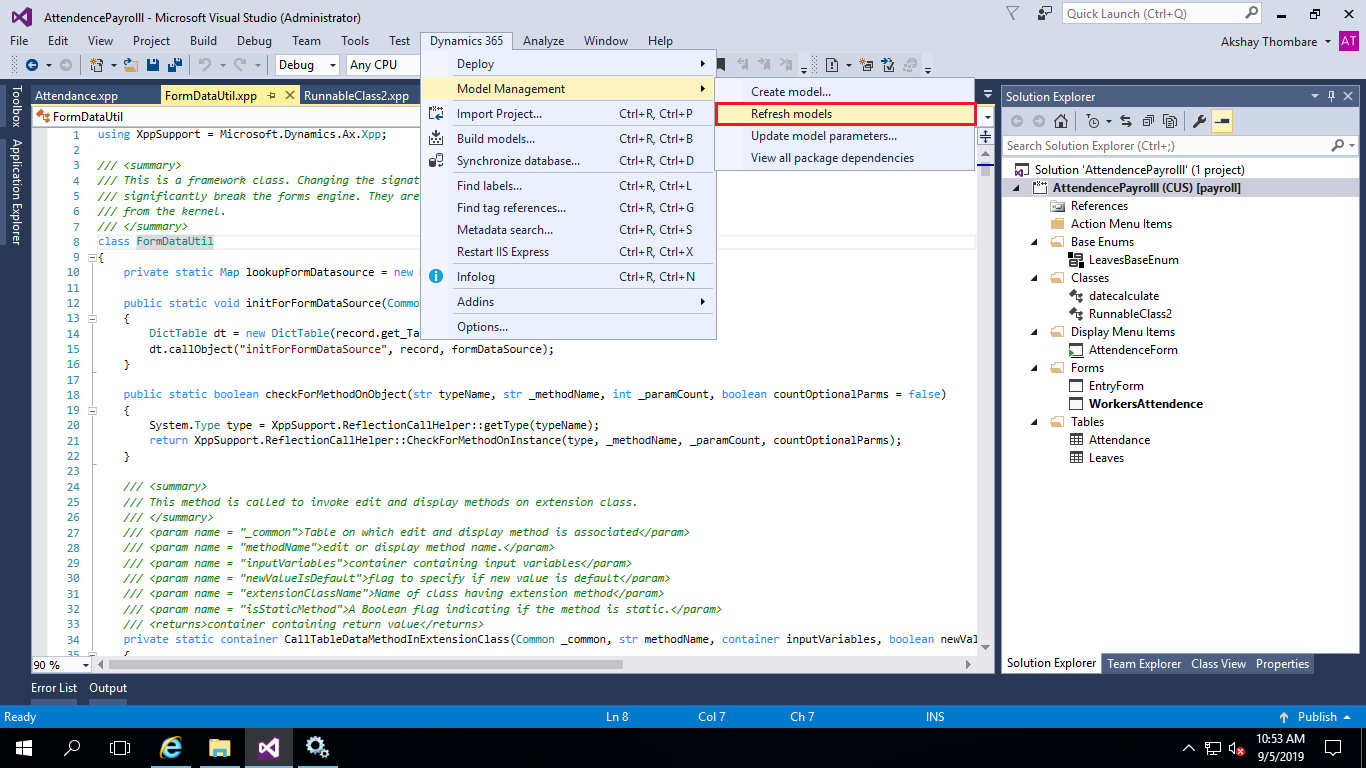Screen dimensions: 1366x768
Task: Click the Save All toolbar icon
Action: pyautogui.click(x=175, y=65)
